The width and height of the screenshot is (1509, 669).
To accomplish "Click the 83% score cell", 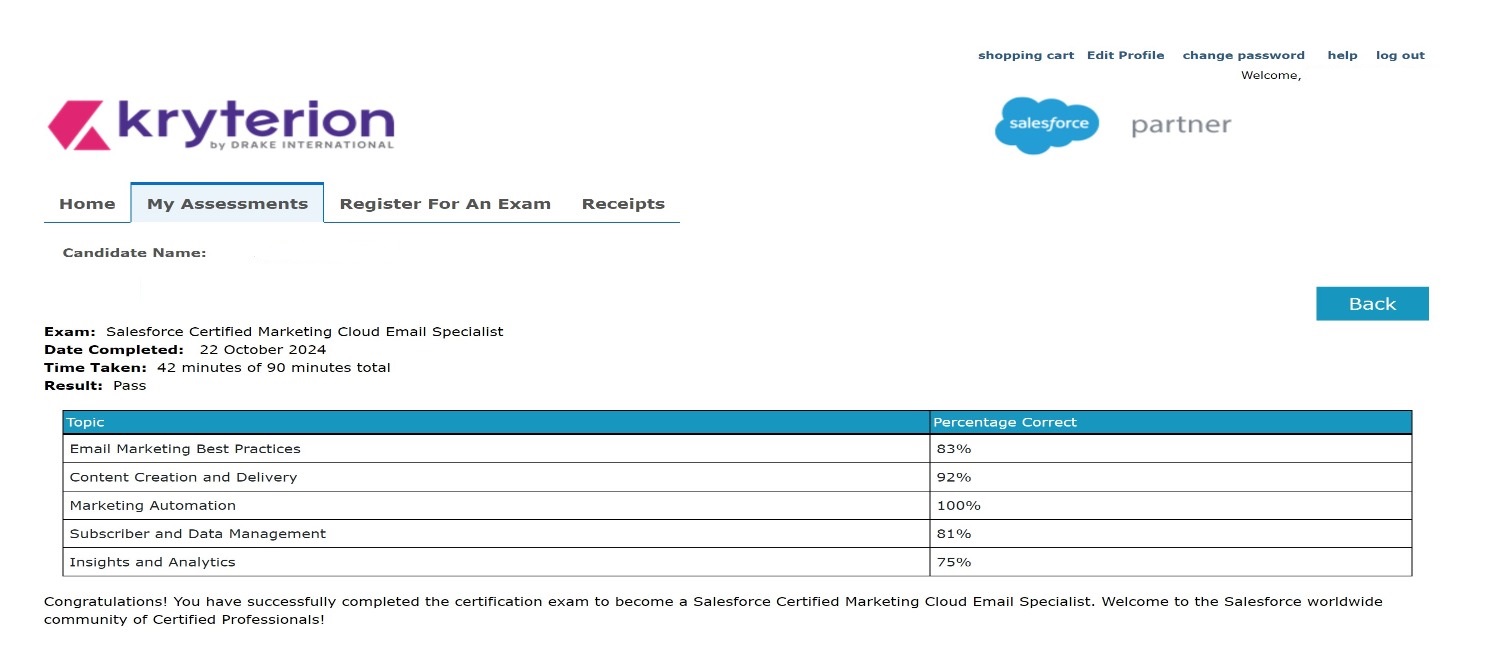I will 1171,449.
